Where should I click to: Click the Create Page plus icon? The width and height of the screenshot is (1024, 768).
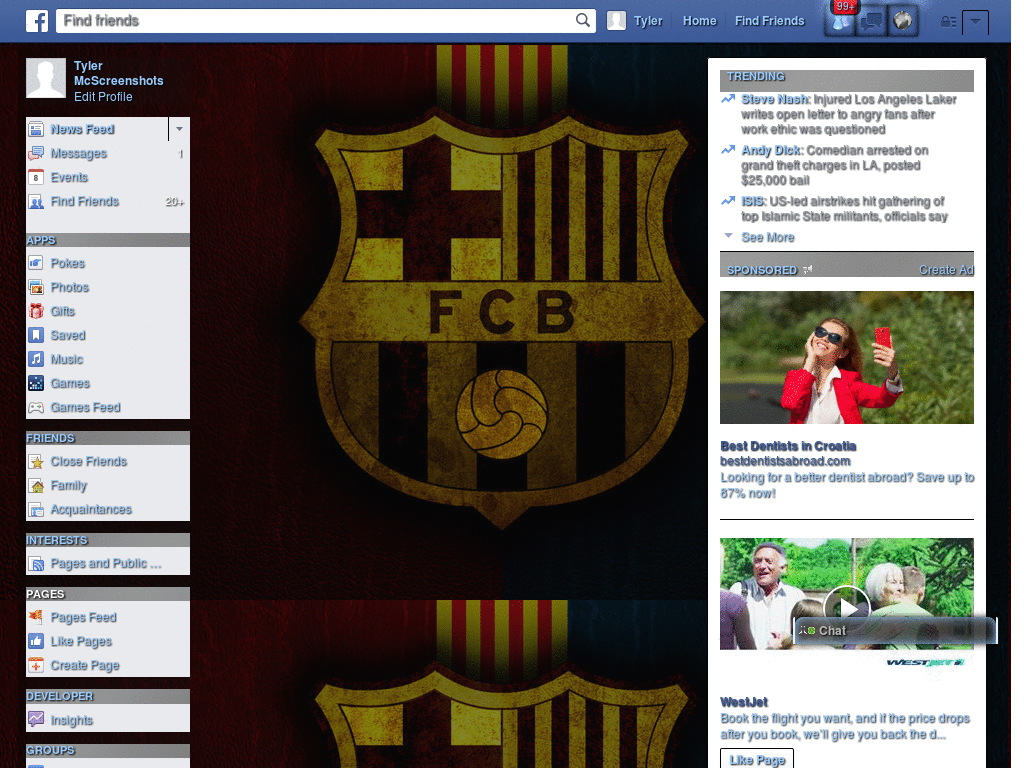pyautogui.click(x=36, y=665)
